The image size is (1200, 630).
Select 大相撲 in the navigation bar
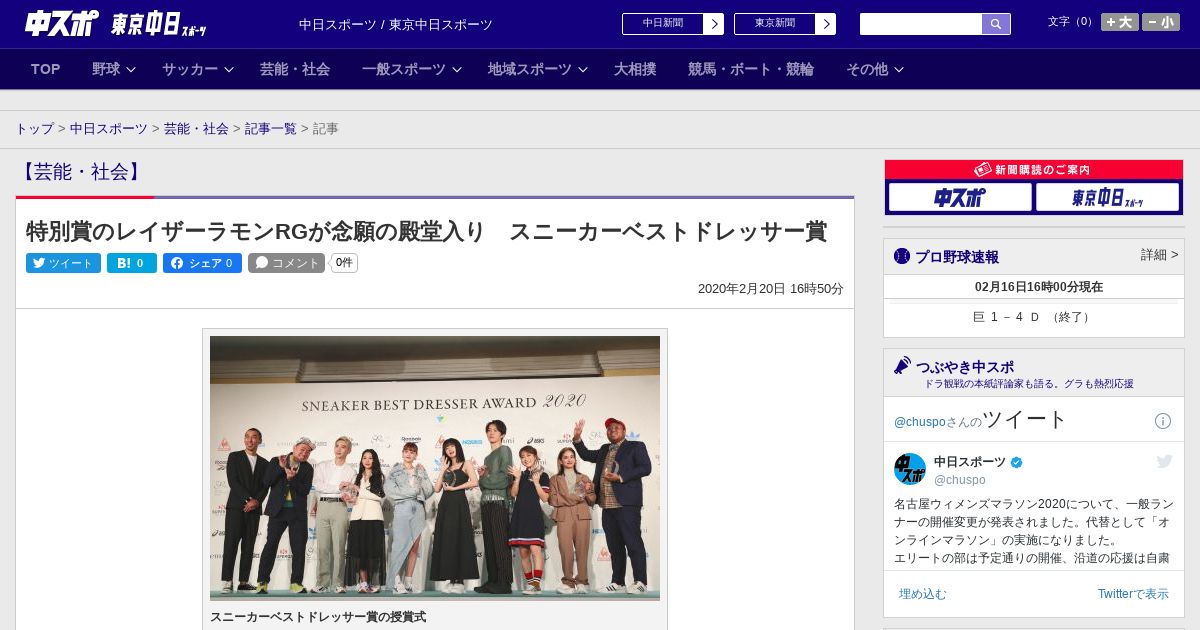(635, 69)
